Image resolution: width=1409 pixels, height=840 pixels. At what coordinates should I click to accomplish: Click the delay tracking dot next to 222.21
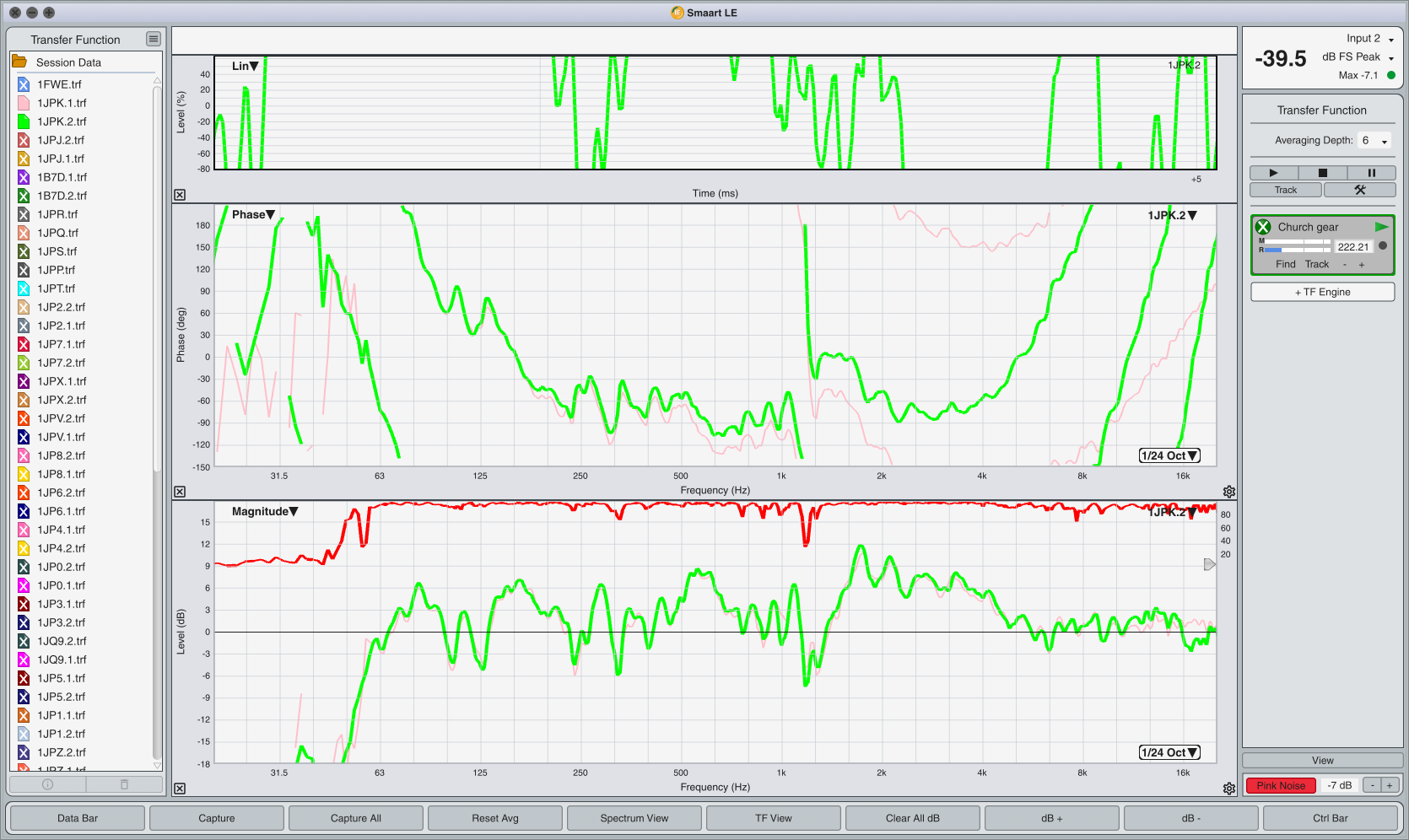pos(1382,246)
